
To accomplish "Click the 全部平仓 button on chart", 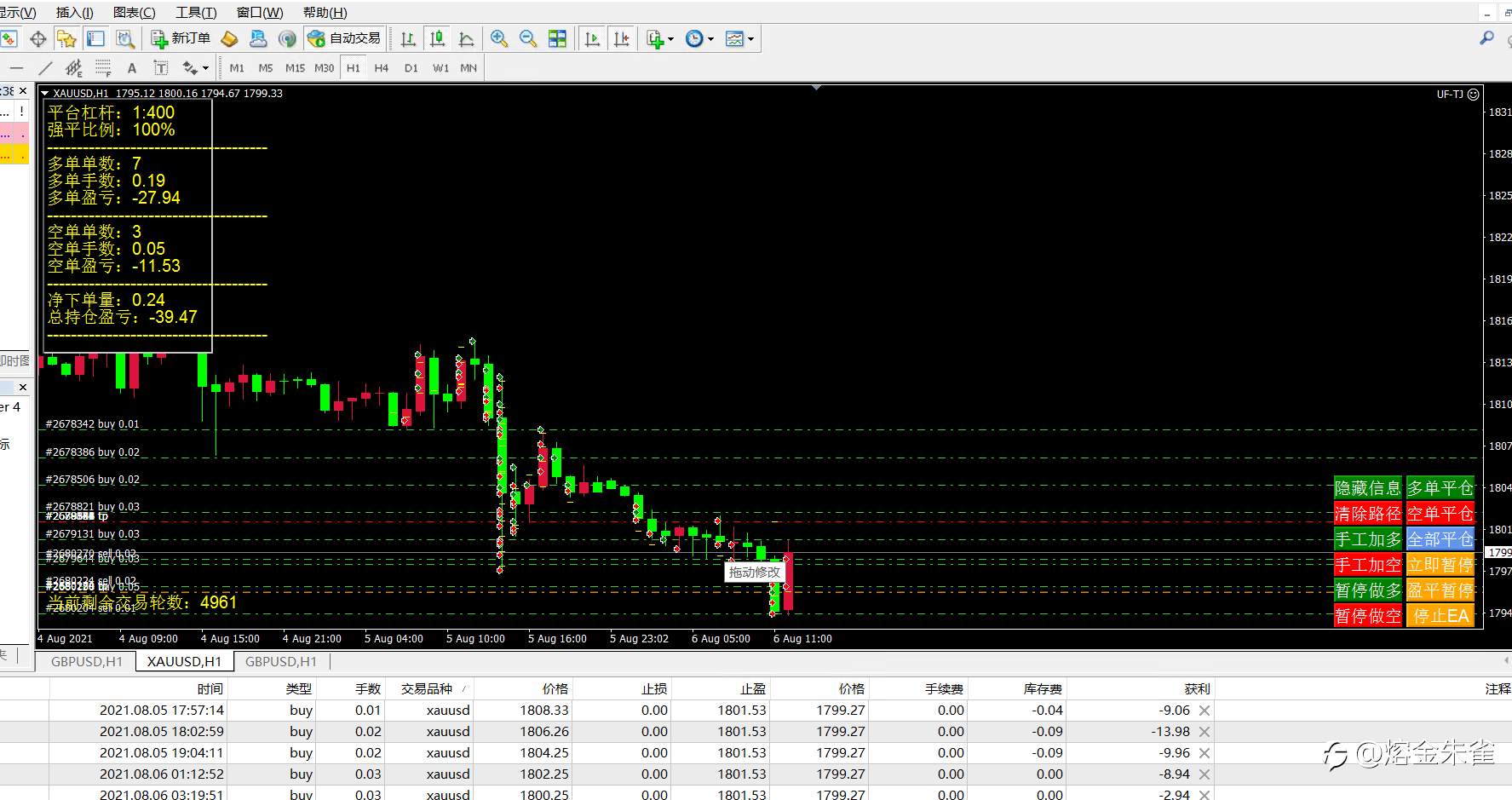I will (1440, 539).
